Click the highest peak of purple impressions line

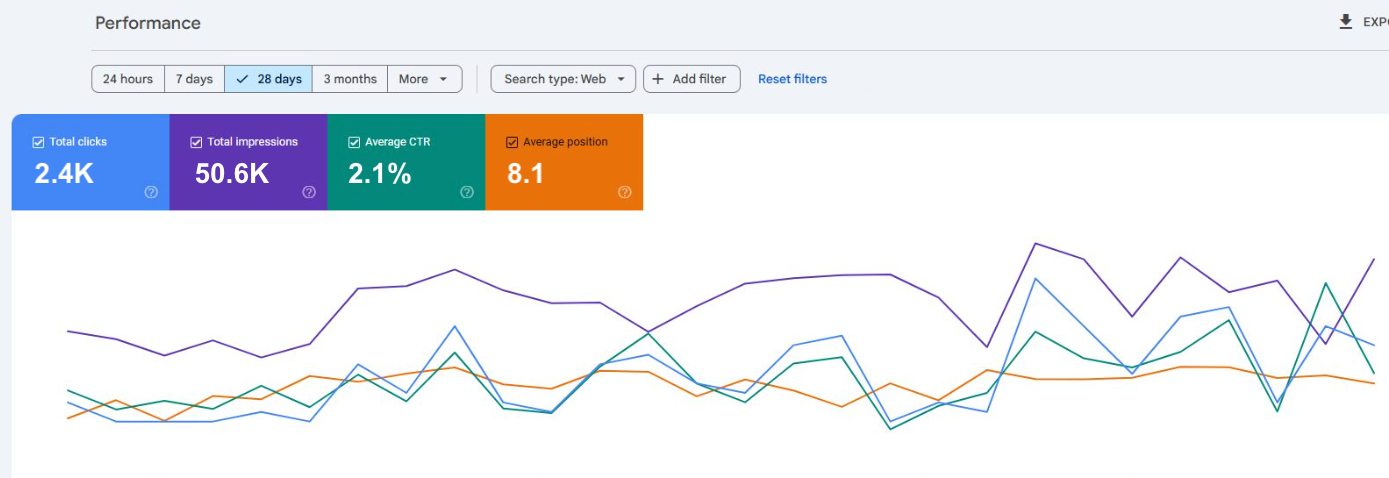tap(1035, 243)
